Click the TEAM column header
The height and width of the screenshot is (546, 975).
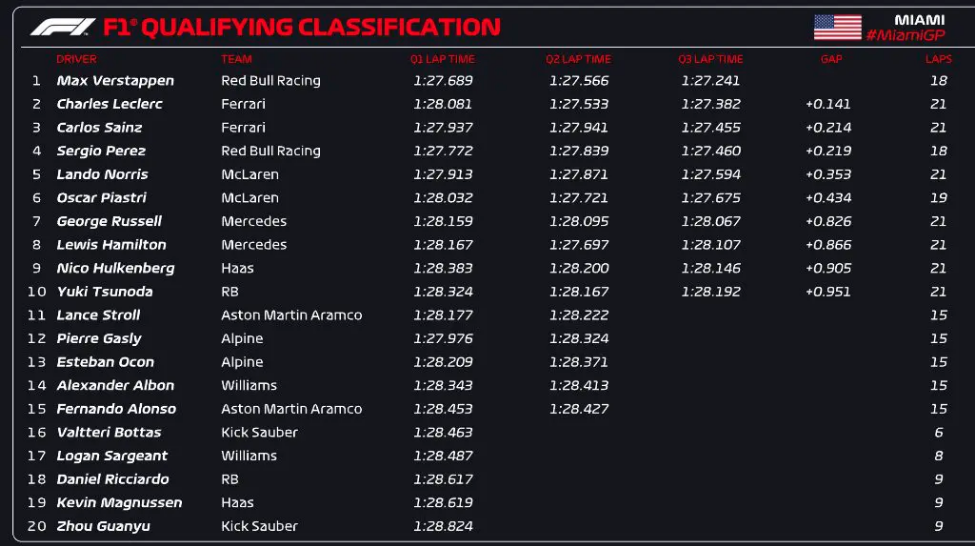pos(236,59)
